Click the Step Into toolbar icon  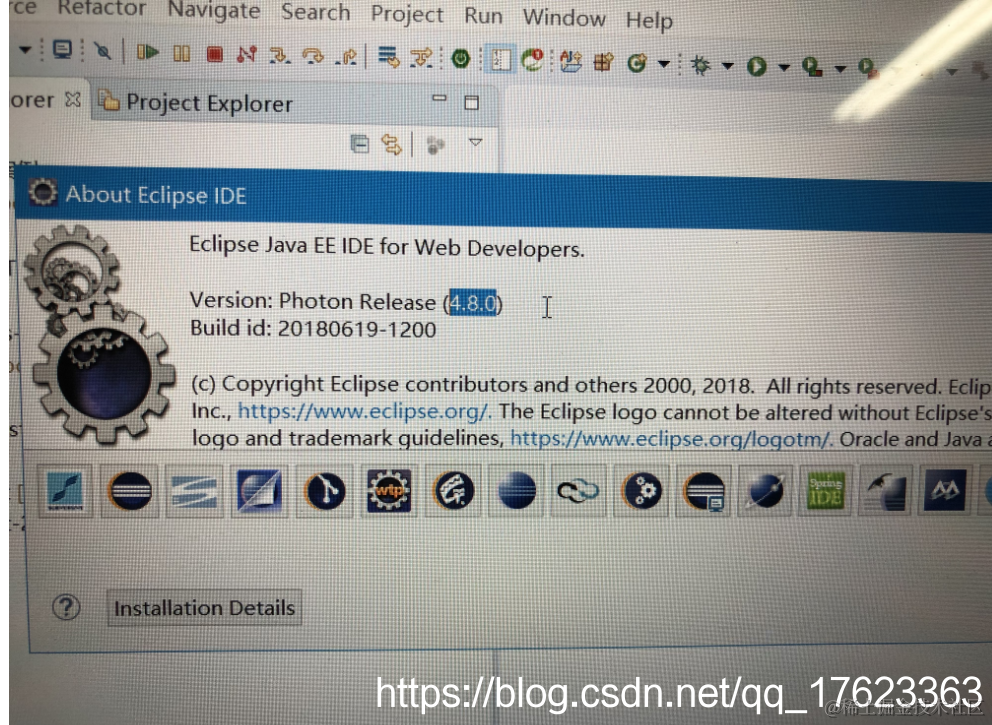279,56
